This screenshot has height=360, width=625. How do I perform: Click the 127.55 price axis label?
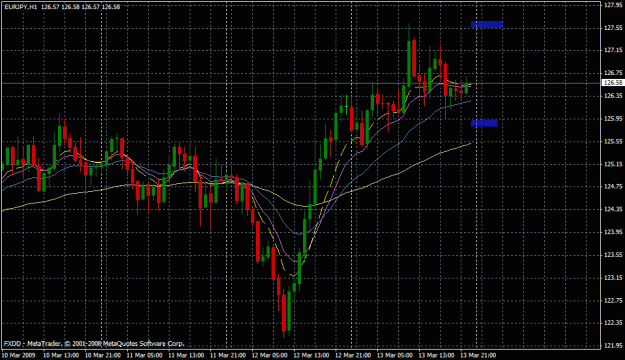tap(613, 28)
